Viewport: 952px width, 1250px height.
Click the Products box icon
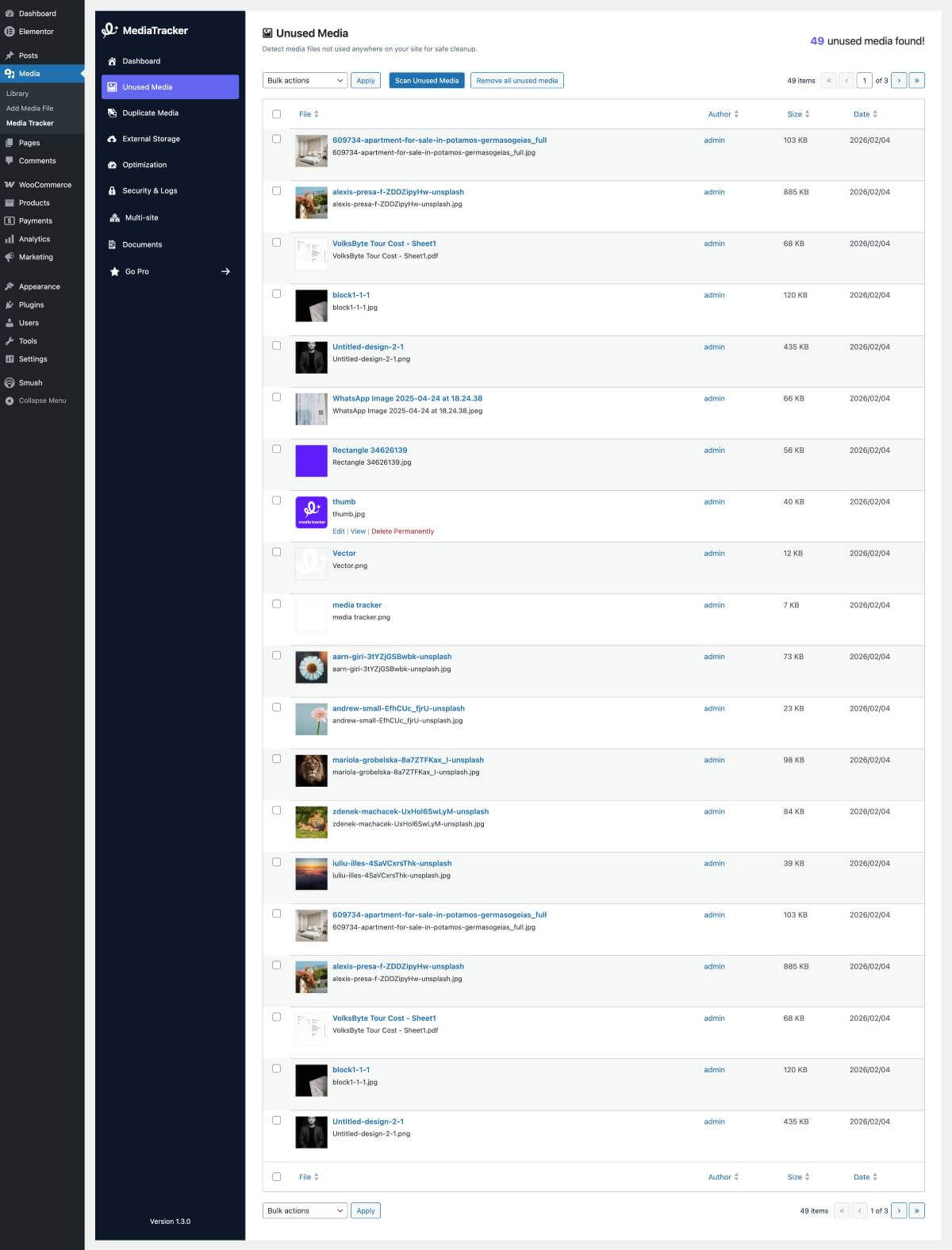tap(10, 203)
